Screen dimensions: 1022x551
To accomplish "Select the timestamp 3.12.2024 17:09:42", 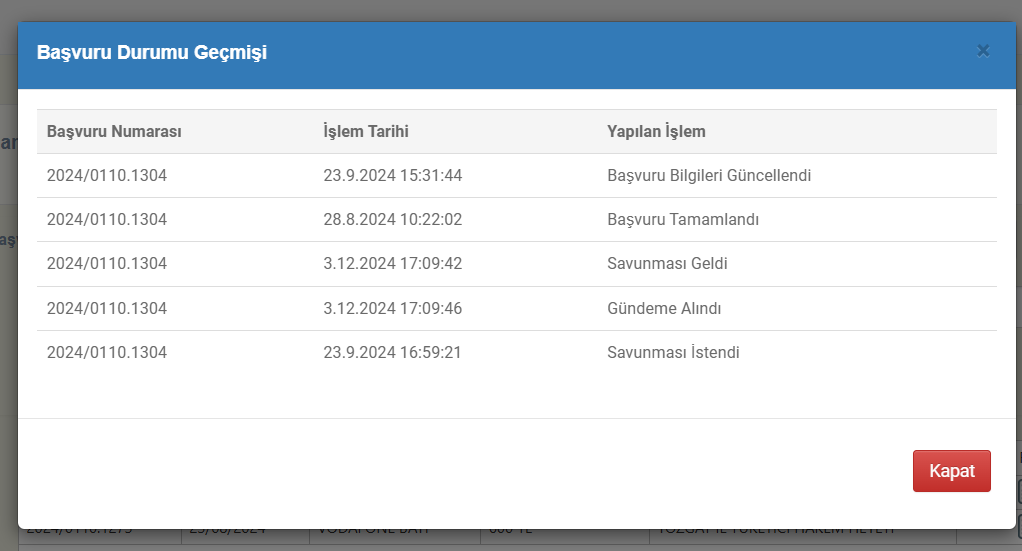I will (392, 264).
